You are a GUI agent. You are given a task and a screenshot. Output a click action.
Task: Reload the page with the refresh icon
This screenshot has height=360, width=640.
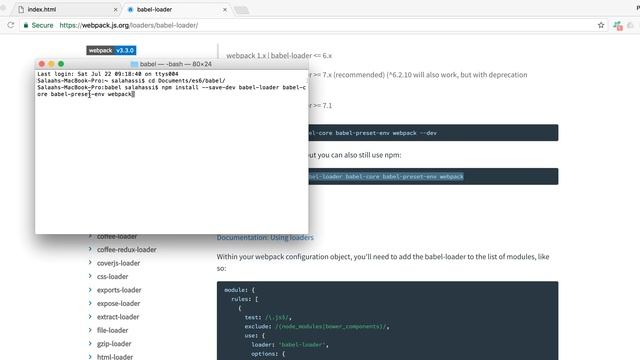click(x=11, y=25)
